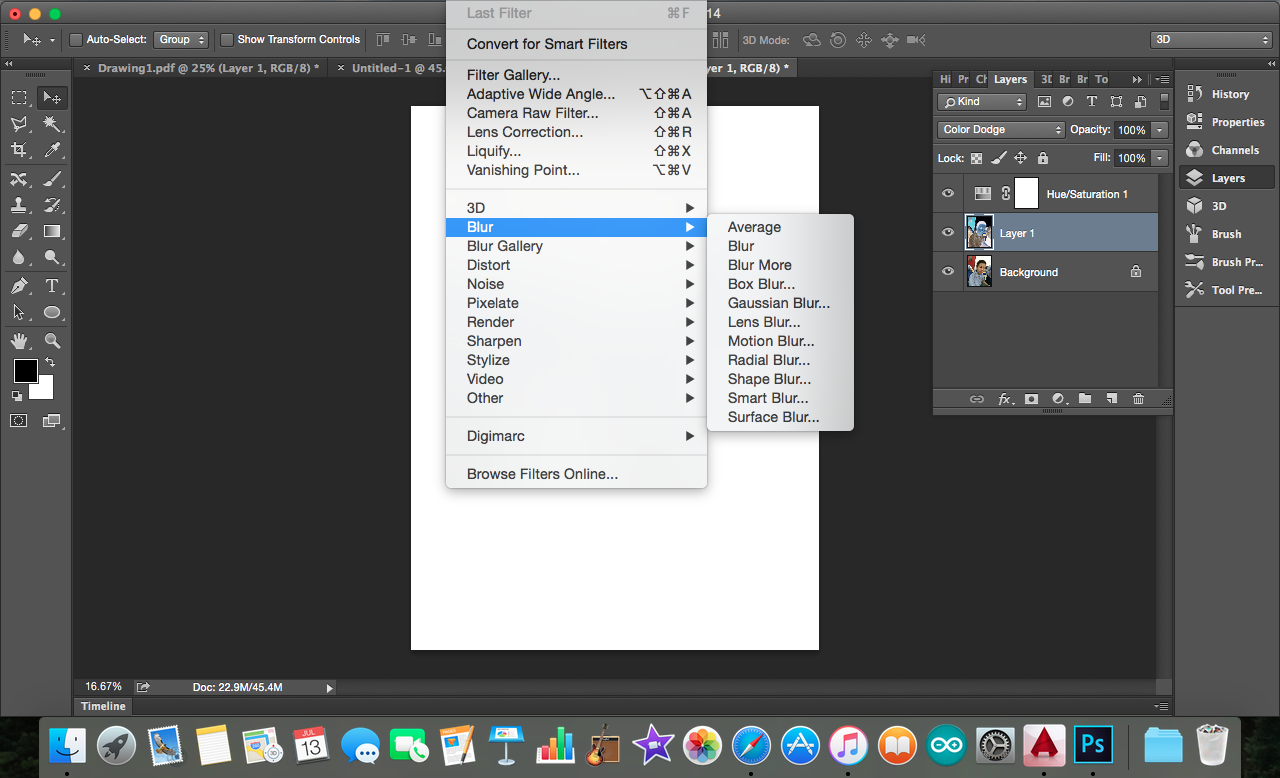This screenshot has height=778, width=1280.
Task: Create new fill or adjustment layer
Action: coord(1059,399)
